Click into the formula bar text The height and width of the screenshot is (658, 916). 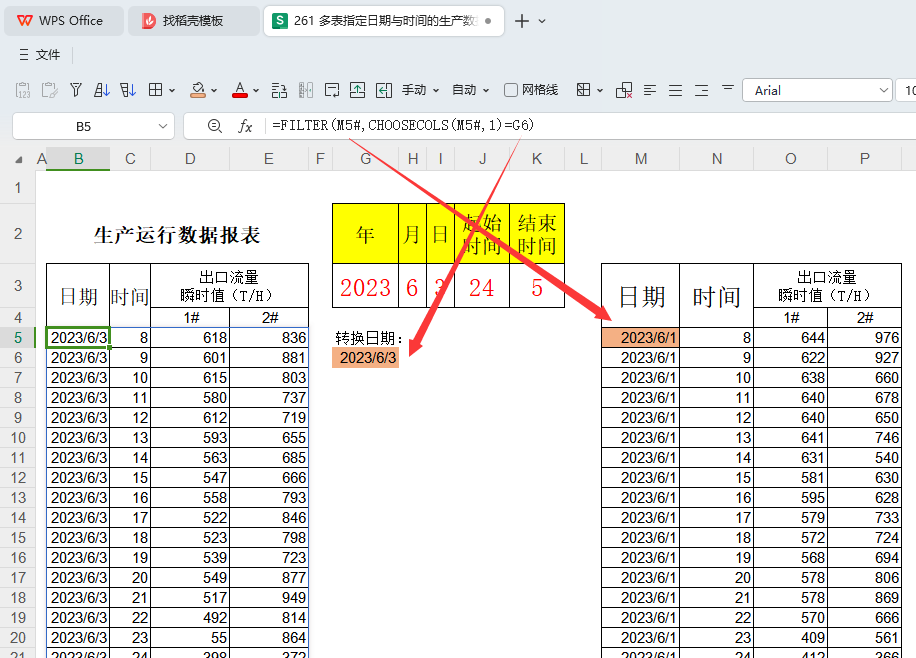point(403,125)
